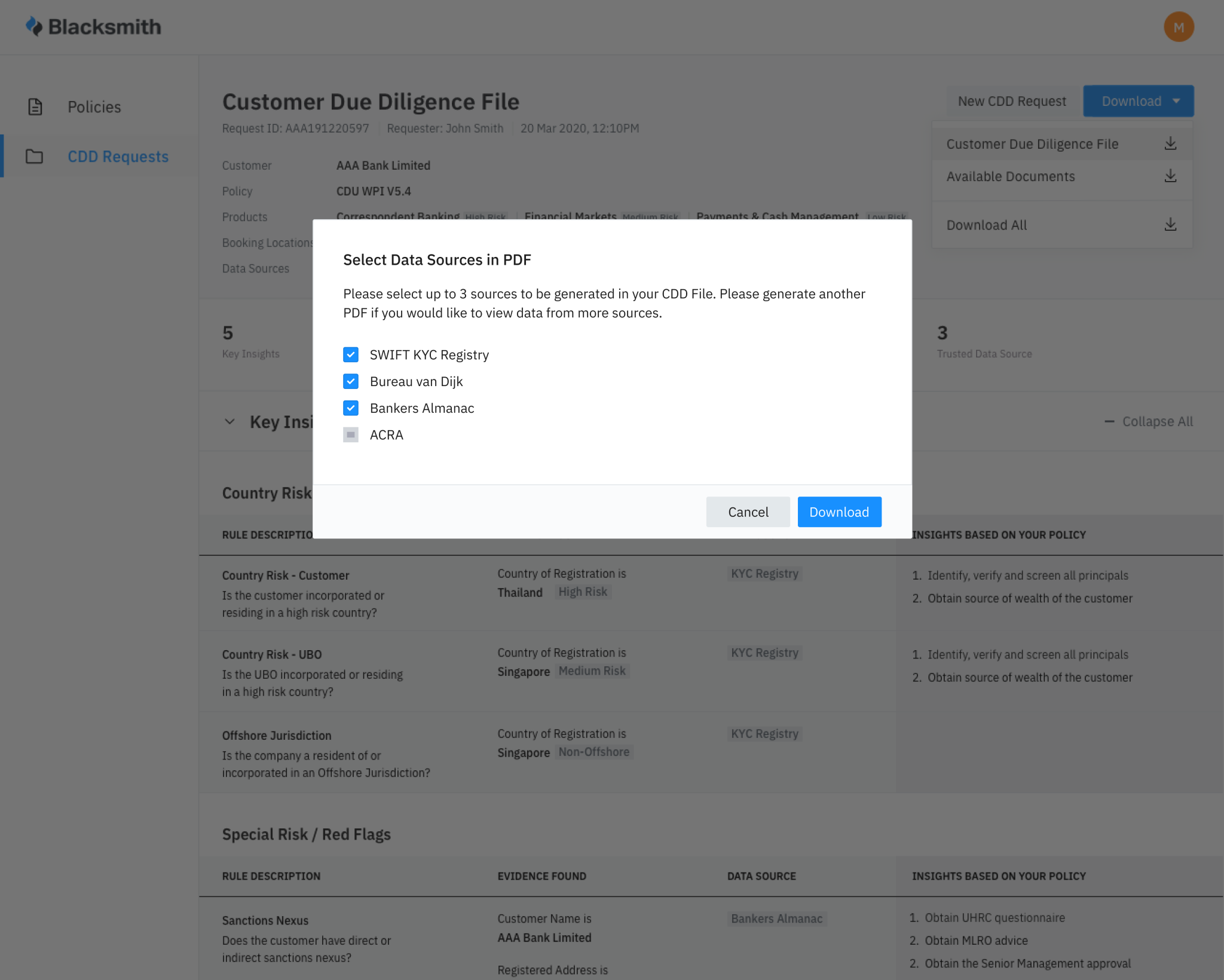Image resolution: width=1224 pixels, height=980 pixels.
Task: Collapse the Key Insights section chevron
Action: (229, 421)
